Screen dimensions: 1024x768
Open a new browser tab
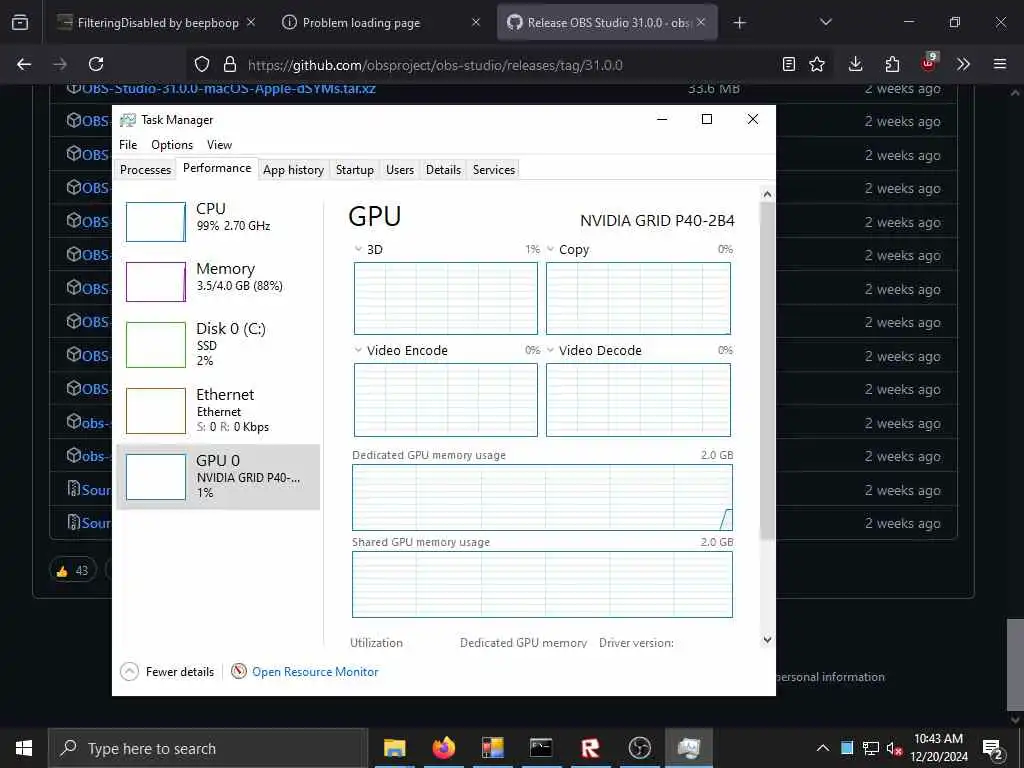(739, 23)
